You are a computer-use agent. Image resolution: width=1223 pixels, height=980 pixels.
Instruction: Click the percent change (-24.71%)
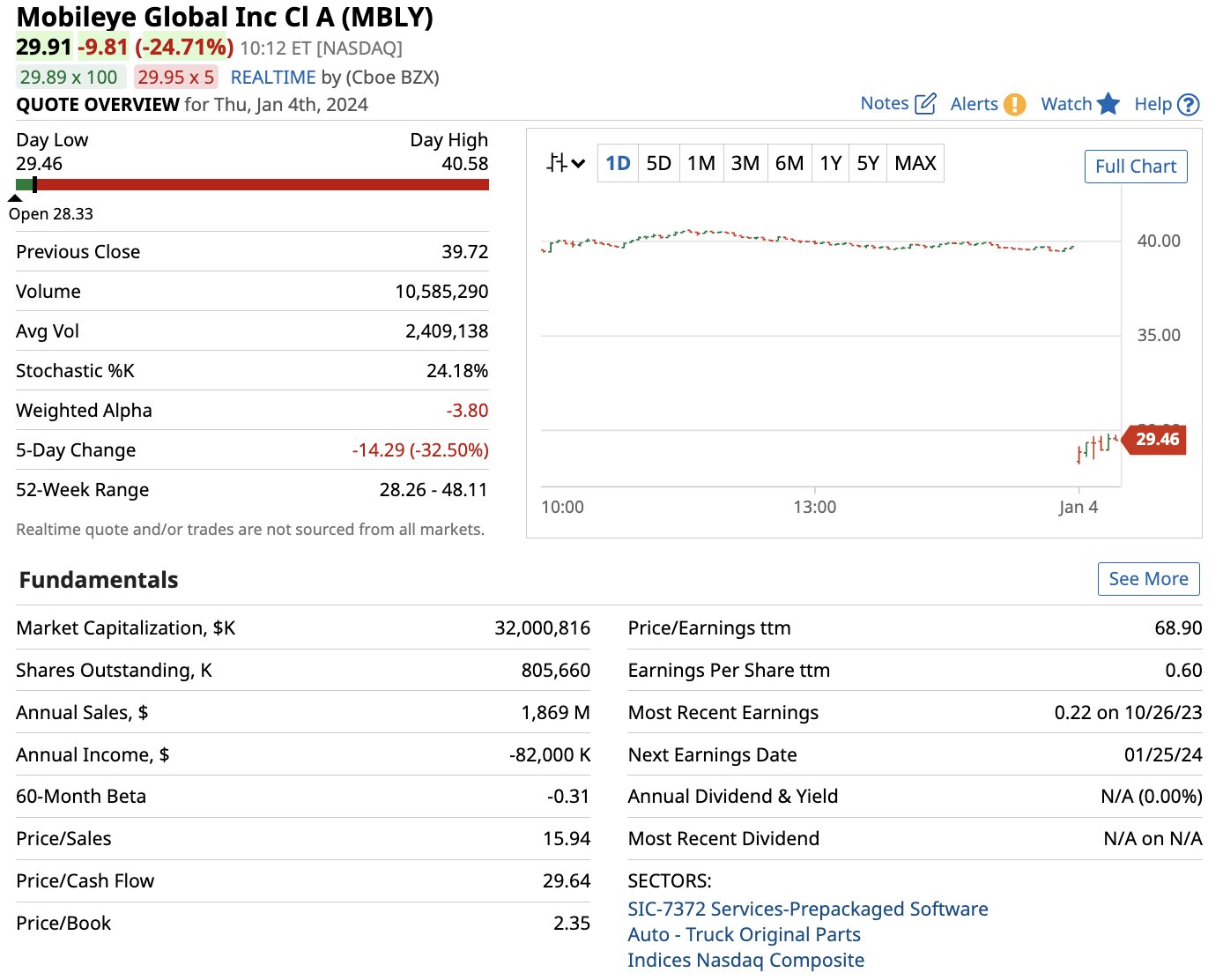184,47
